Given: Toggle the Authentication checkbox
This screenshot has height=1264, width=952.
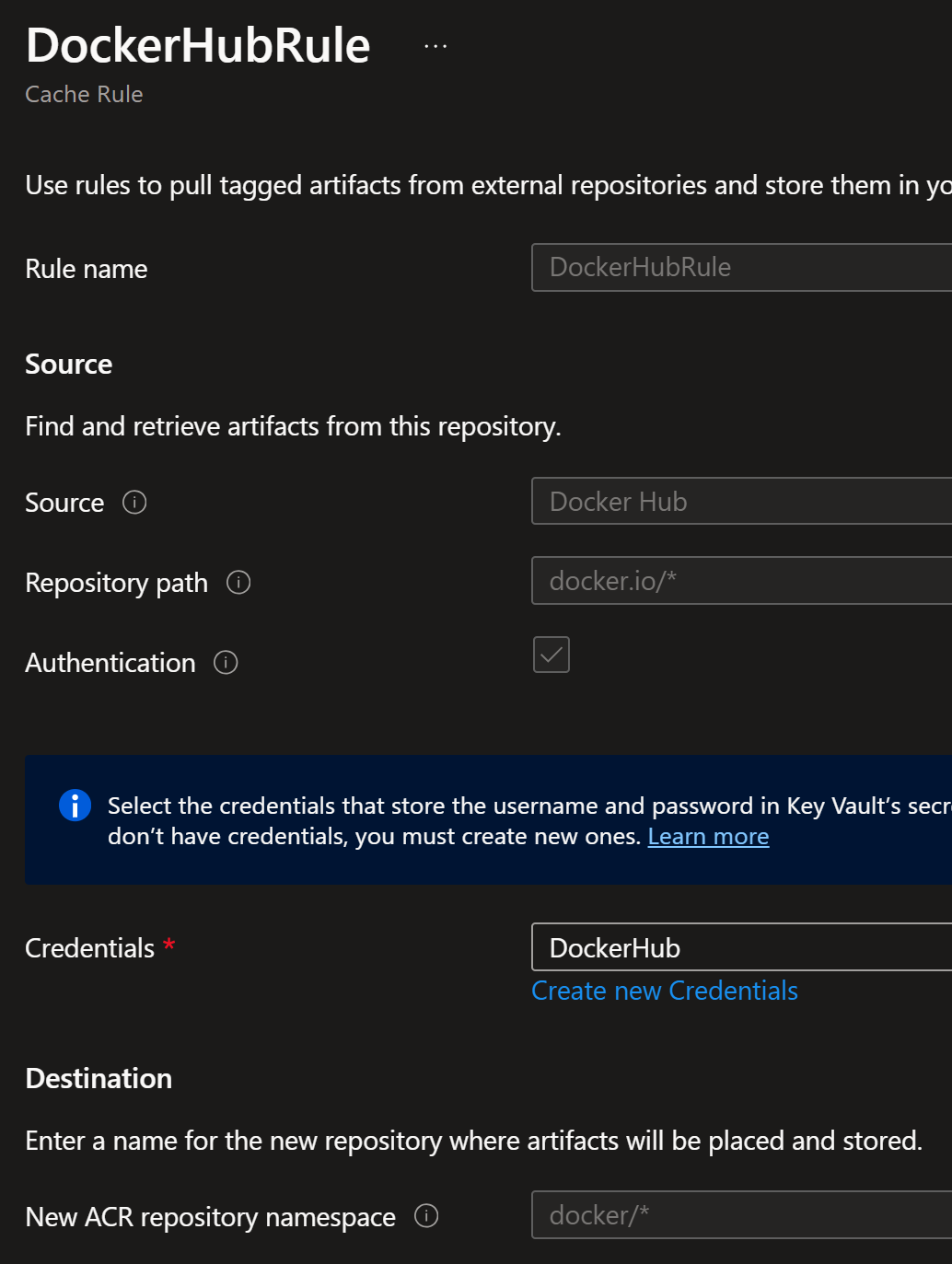Looking at the screenshot, I should pos(551,655).
